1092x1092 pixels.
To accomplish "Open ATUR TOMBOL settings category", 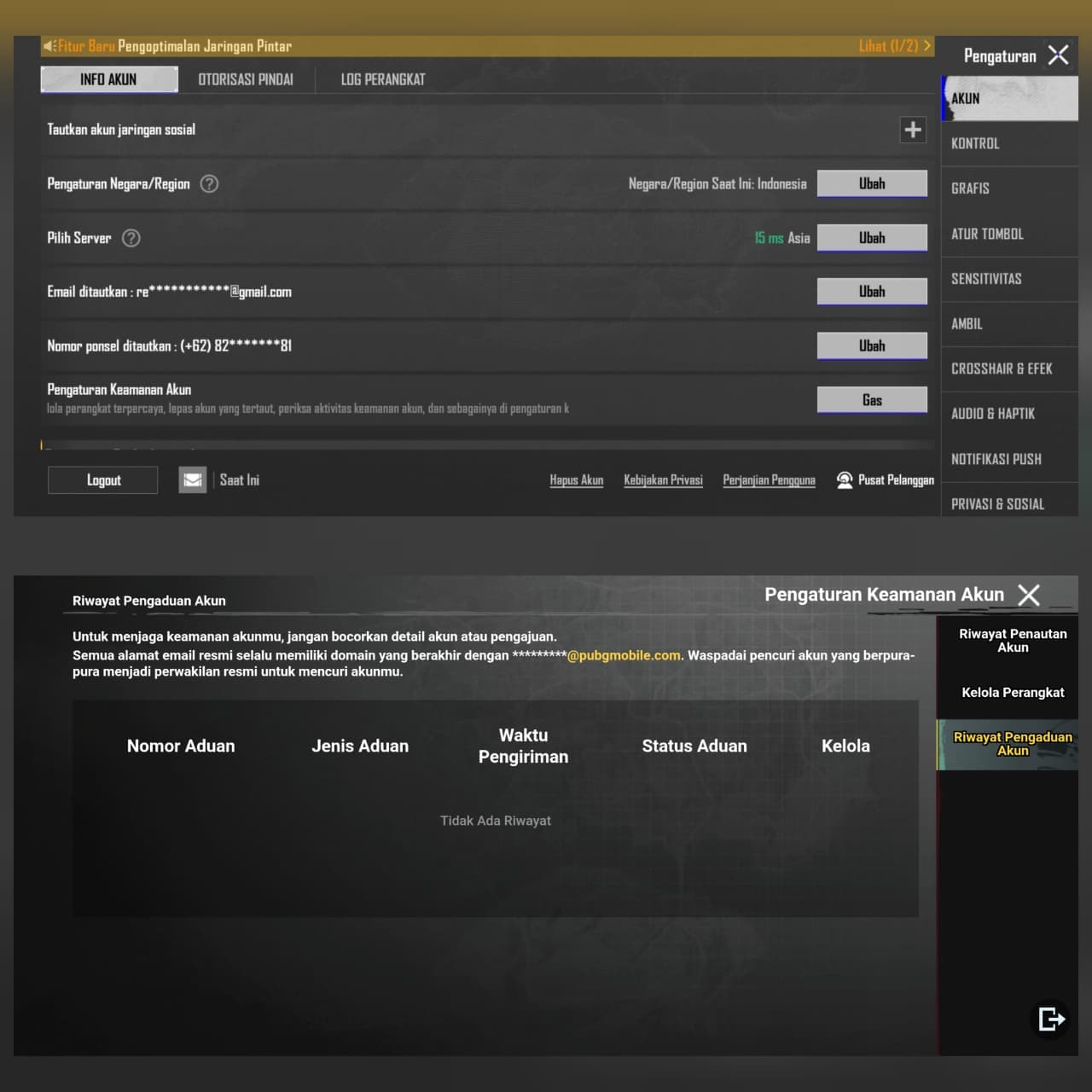I will (x=1010, y=234).
